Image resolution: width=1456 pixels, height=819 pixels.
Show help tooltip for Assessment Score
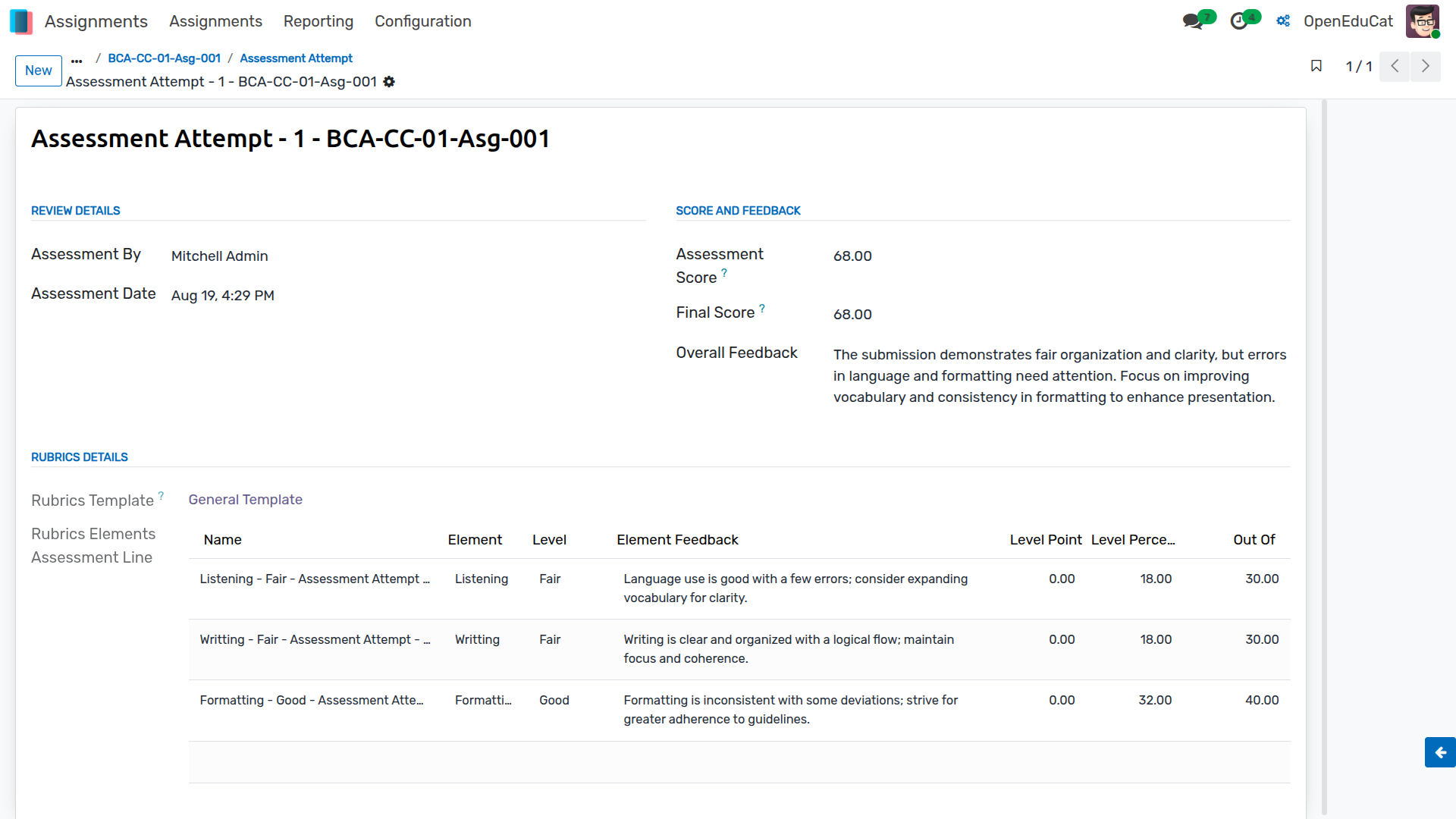coord(724,272)
